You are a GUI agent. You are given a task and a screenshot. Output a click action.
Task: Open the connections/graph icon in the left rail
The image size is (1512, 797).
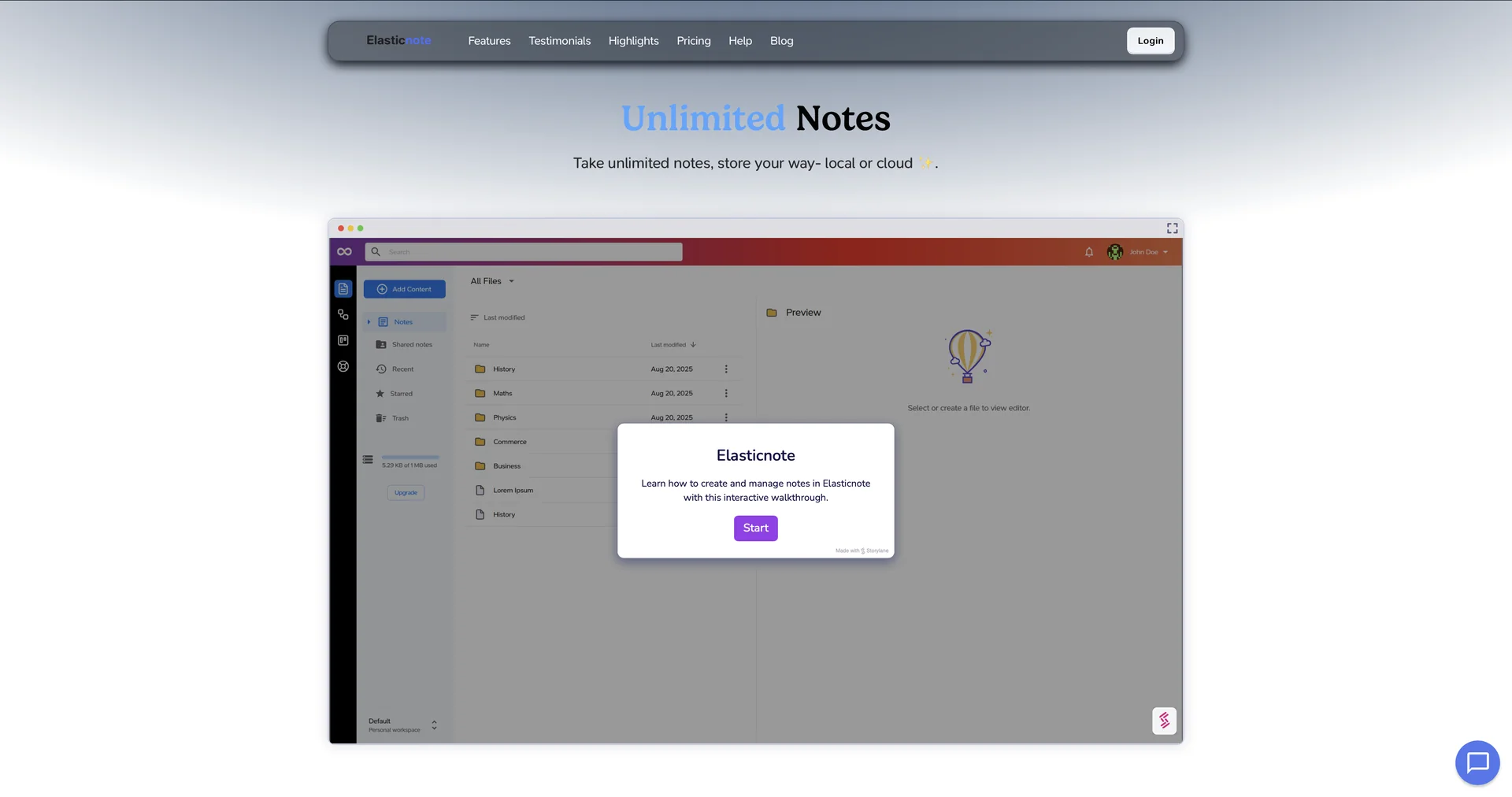click(x=343, y=314)
